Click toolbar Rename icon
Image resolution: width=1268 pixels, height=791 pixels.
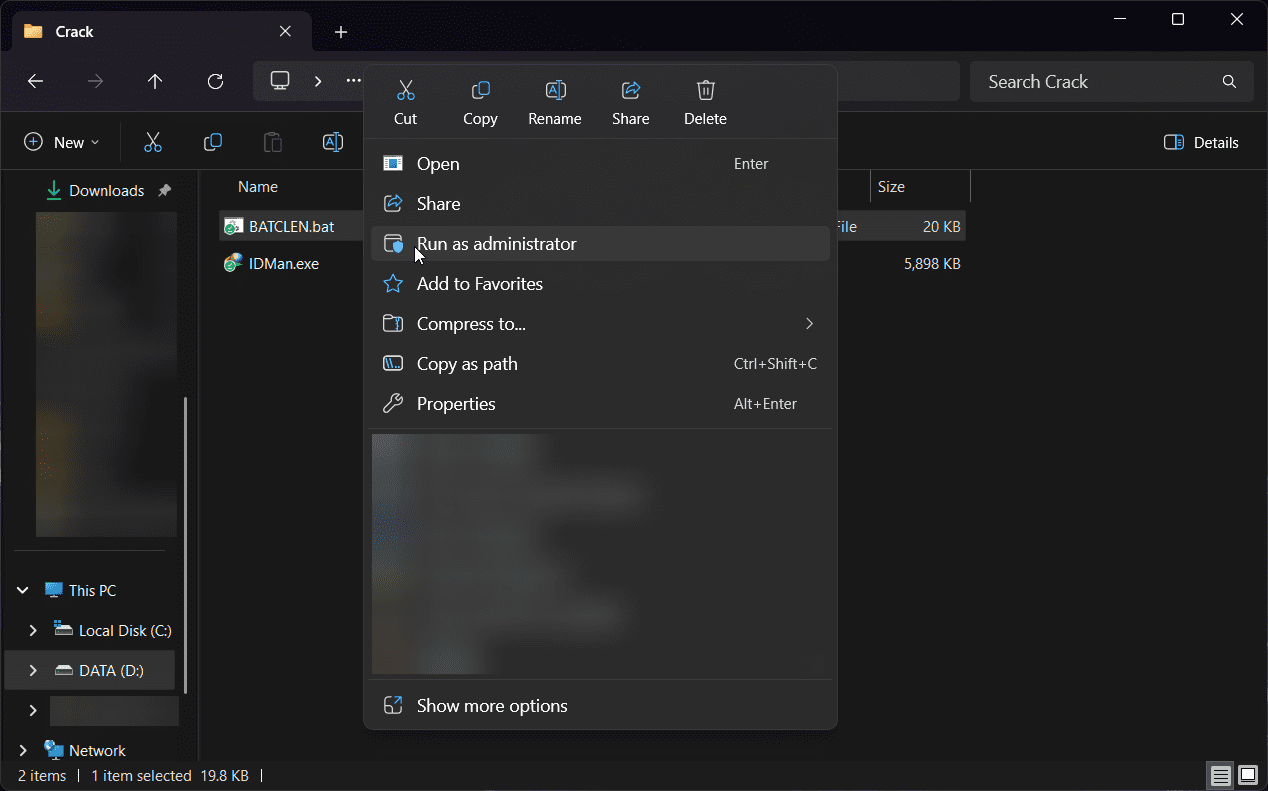click(x=333, y=143)
